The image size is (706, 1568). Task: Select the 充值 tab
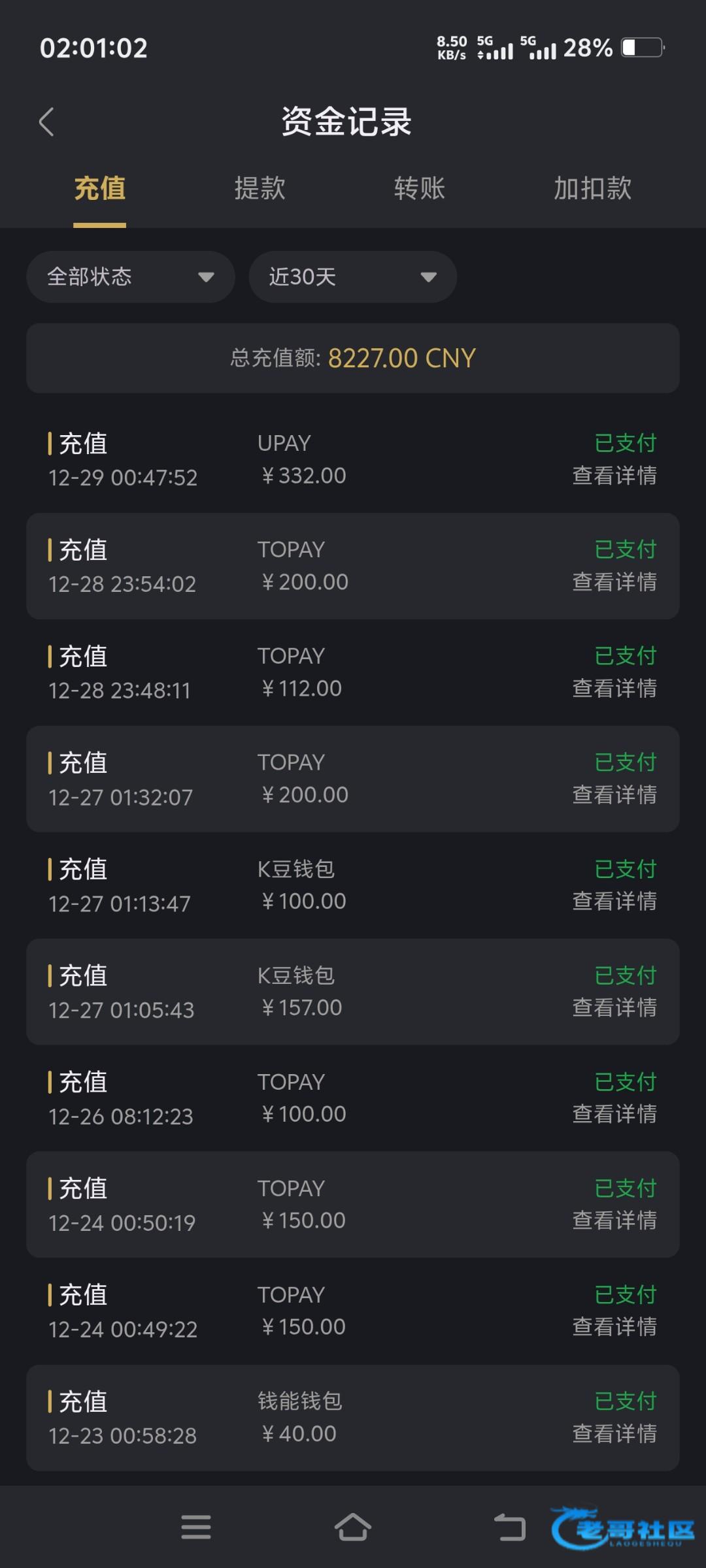99,189
